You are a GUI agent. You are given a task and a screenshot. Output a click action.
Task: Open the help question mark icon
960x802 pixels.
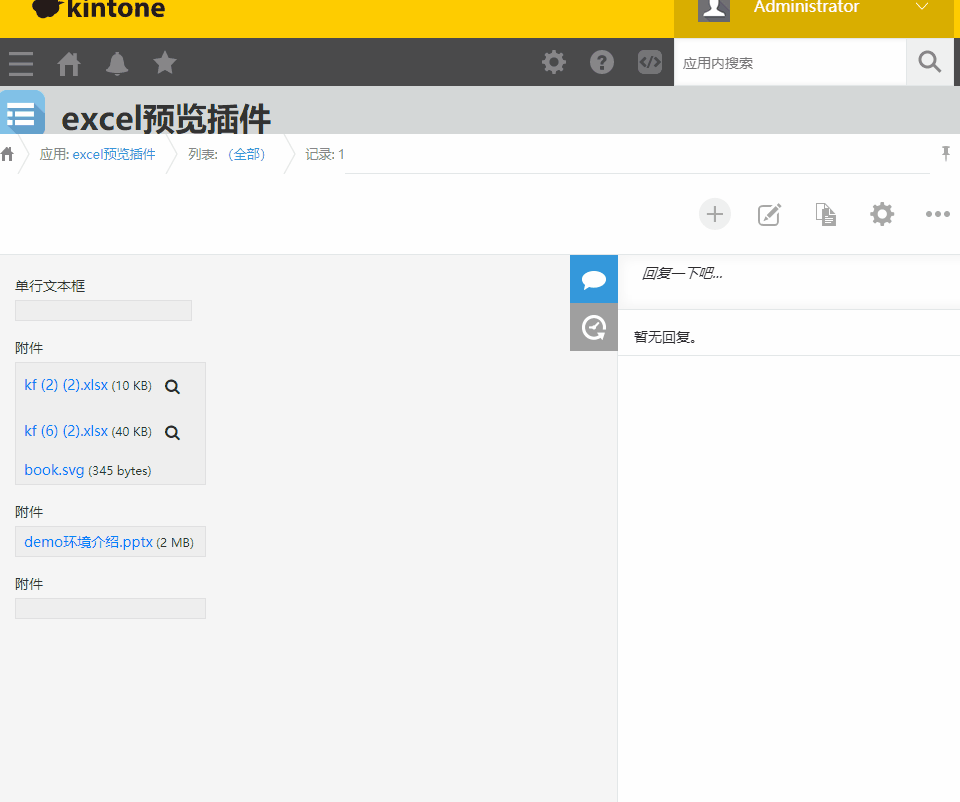(602, 62)
